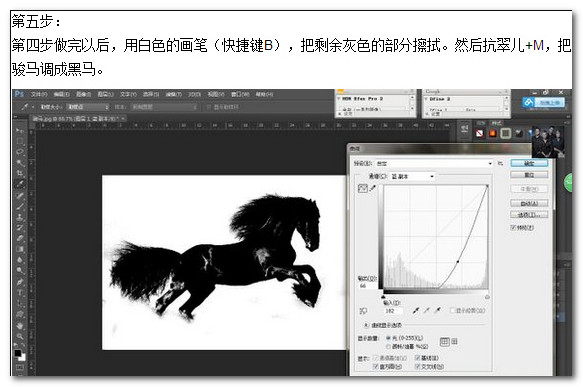Click the white point eyedropper in Curves
This screenshot has width=583, height=387.
pyautogui.click(x=438, y=310)
